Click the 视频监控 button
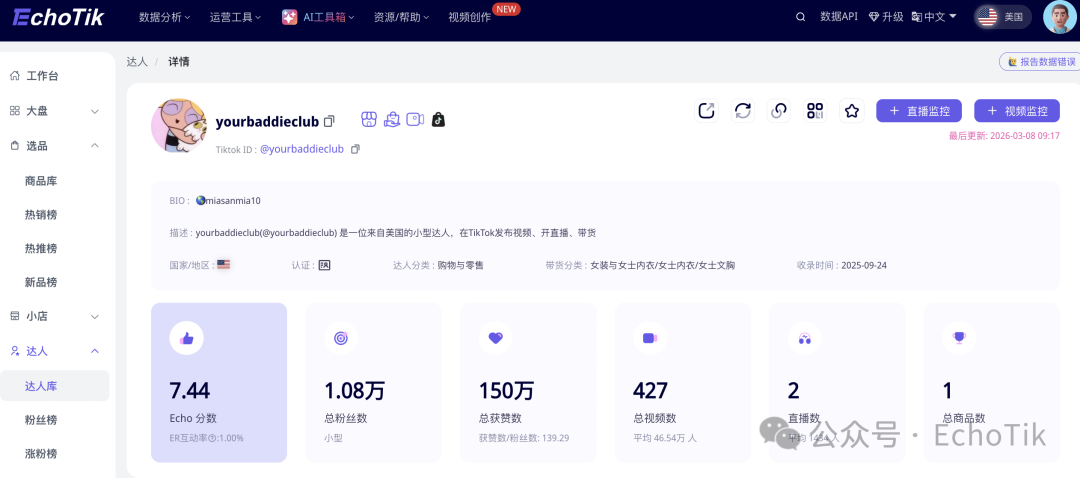This screenshot has height=478, width=1080. pos(1017,111)
